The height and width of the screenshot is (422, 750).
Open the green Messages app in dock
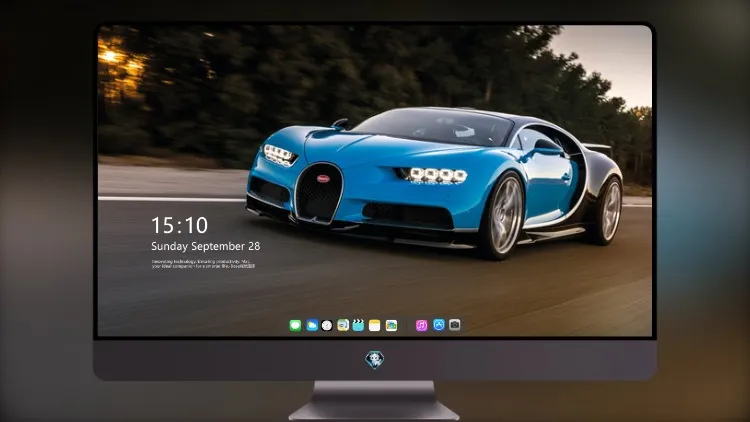tap(295, 325)
